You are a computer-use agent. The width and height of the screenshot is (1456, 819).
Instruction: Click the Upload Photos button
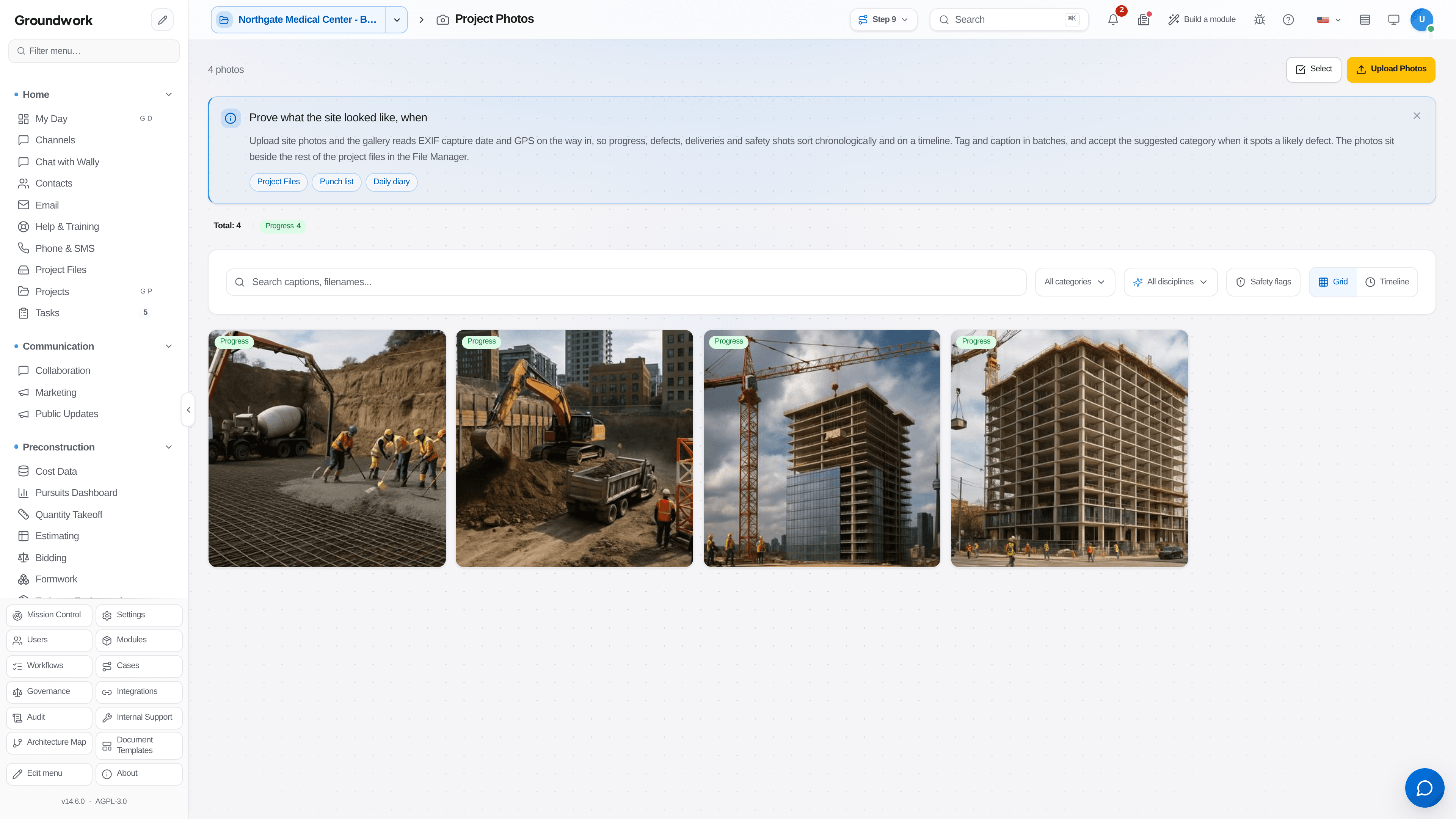point(1390,69)
